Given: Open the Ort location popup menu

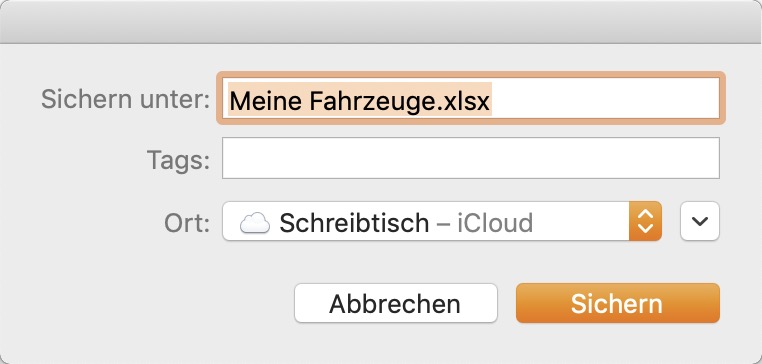Looking at the screenshot, I should tap(442, 221).
